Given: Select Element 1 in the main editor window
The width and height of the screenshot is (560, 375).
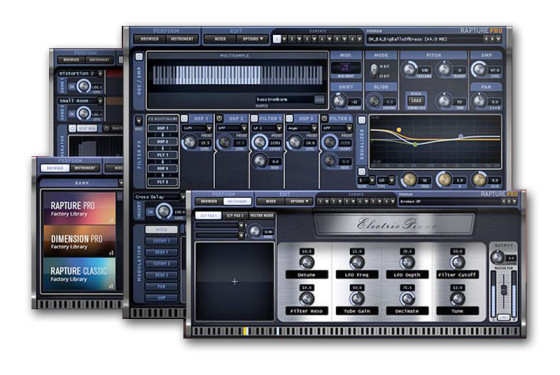Looking at the screenshot, I should tap(277, 39).
